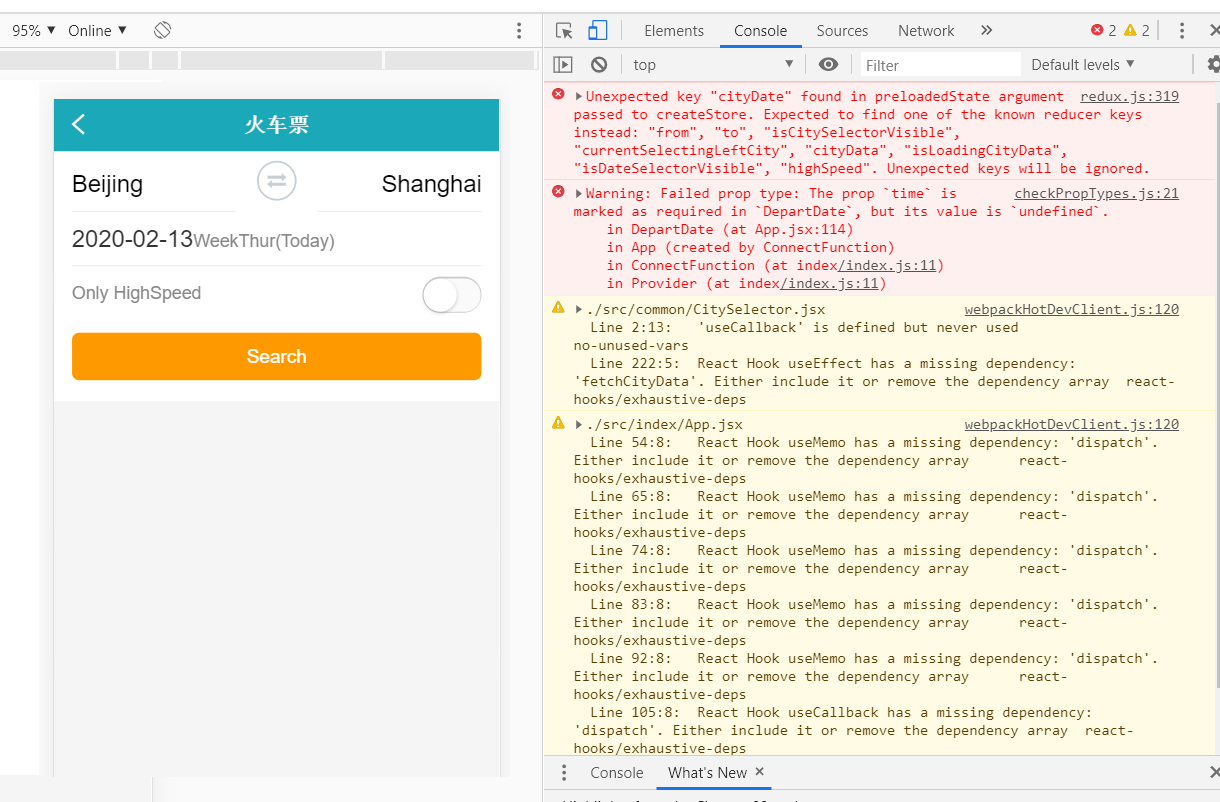This screenshot has width=1220, height=802.
Task: Click the back arrow in train ticket header
Action: (x=79, y=124)
